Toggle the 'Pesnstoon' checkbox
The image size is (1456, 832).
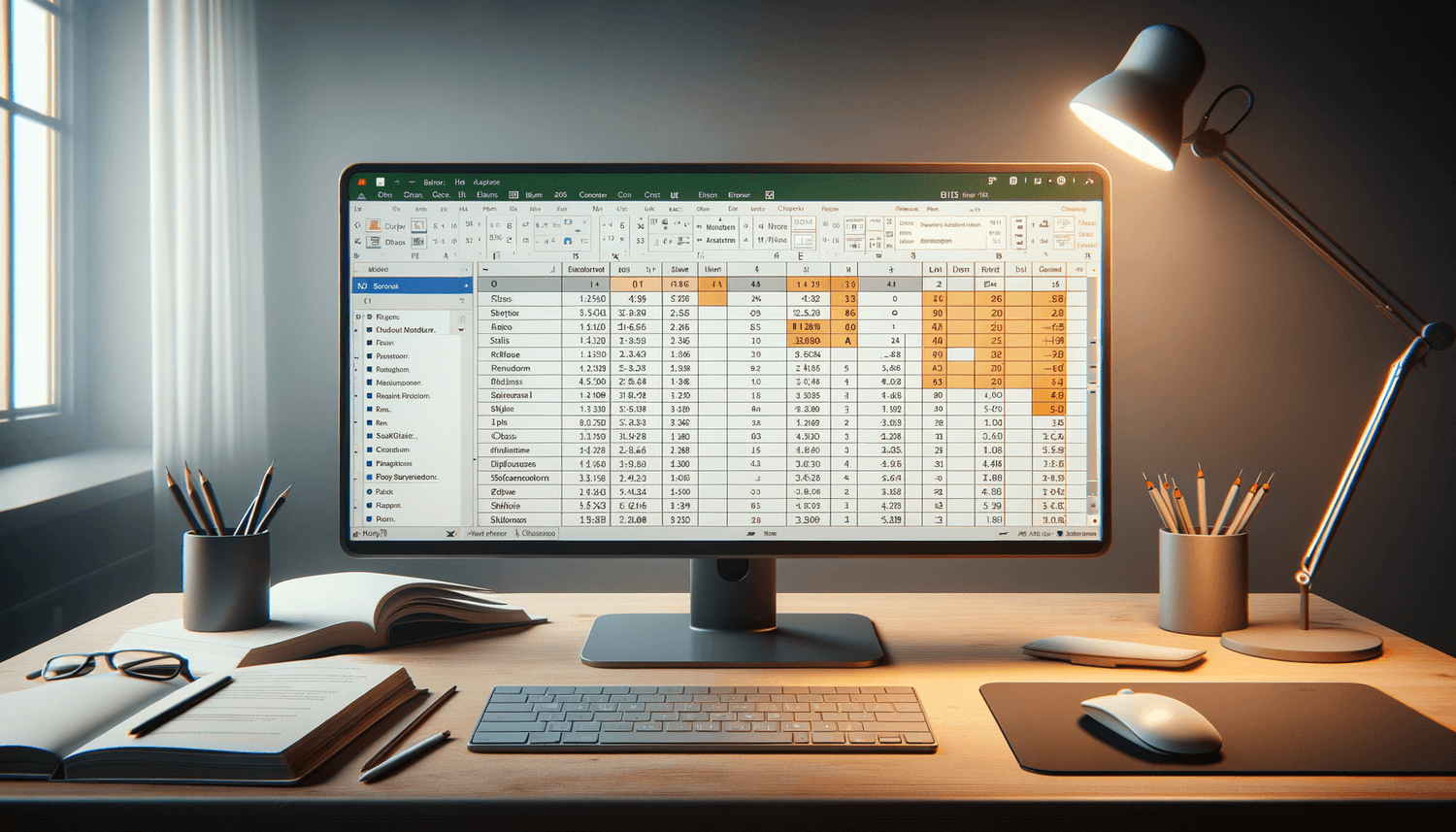tap(370, 356)
